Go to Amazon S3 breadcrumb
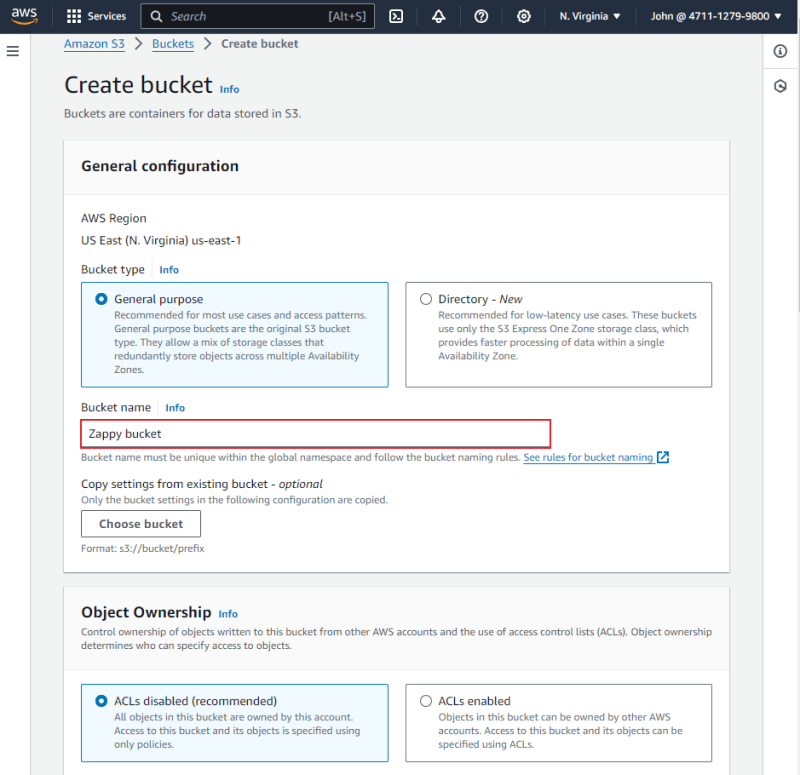The width and height of the screenshot is (800, 775). pyautogui.click(x=94, y=44)
